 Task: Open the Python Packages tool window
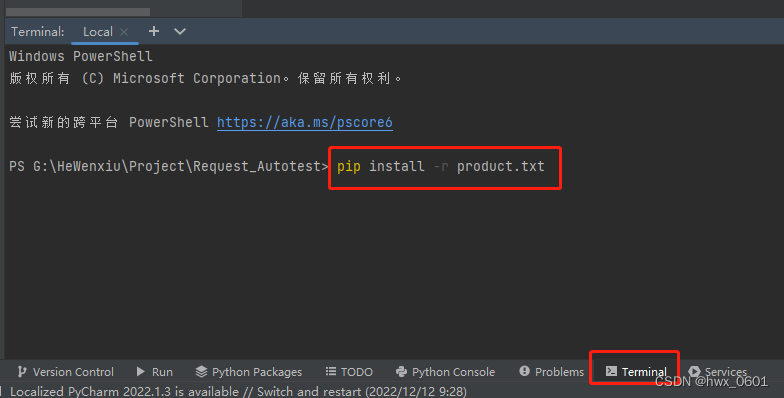(x=248, y=372)
